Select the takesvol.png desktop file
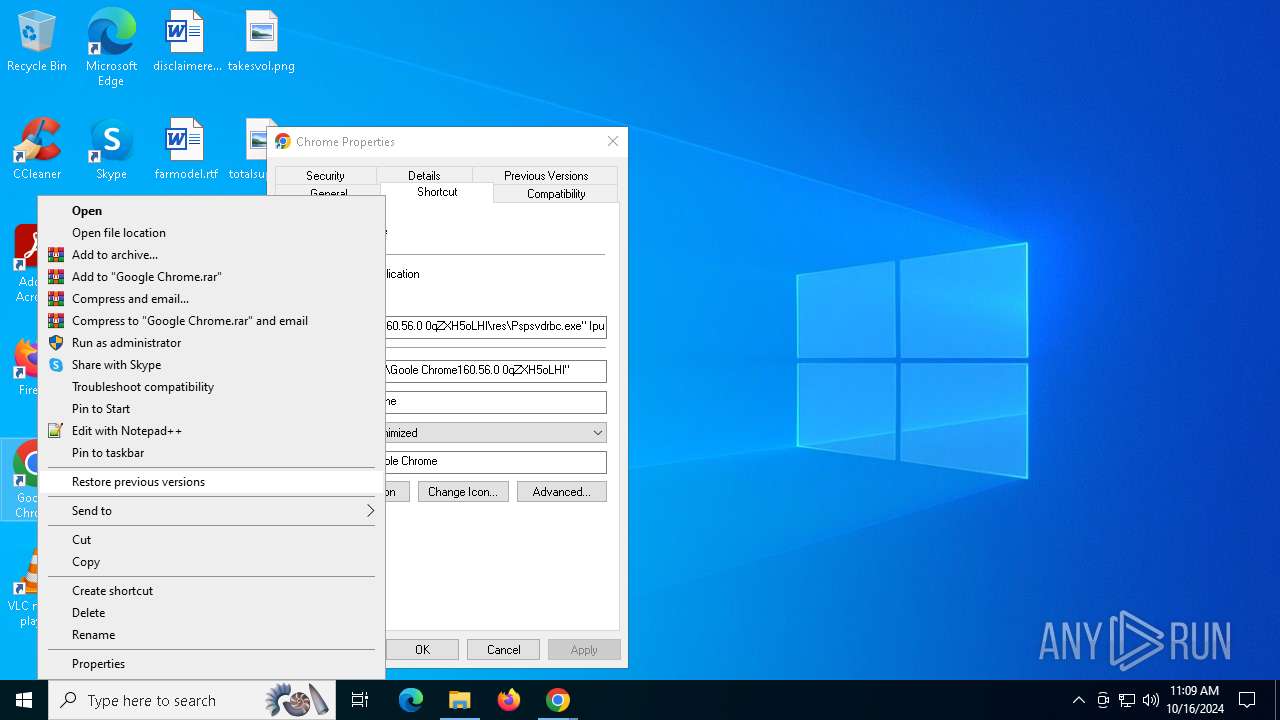This screenshot has height=720, width=1280. pyautogui.click(x=261, y=42)
